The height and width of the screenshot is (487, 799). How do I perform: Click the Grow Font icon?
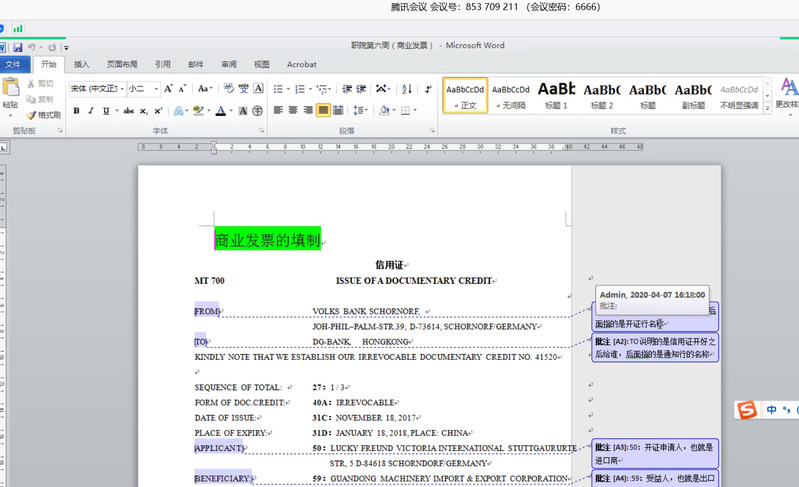(x=169, y=88)
